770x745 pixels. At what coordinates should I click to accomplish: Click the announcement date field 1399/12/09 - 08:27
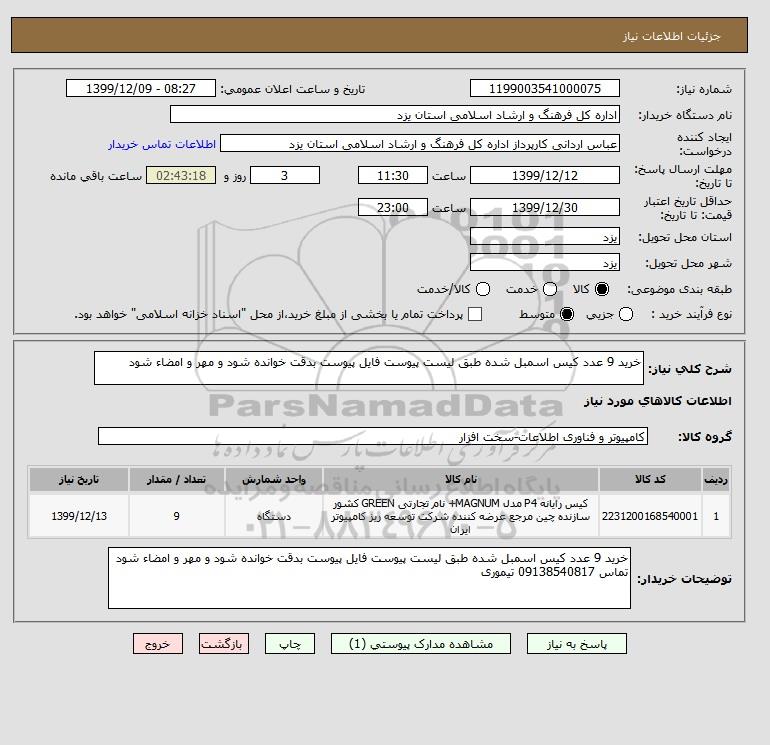click(141, 88)
